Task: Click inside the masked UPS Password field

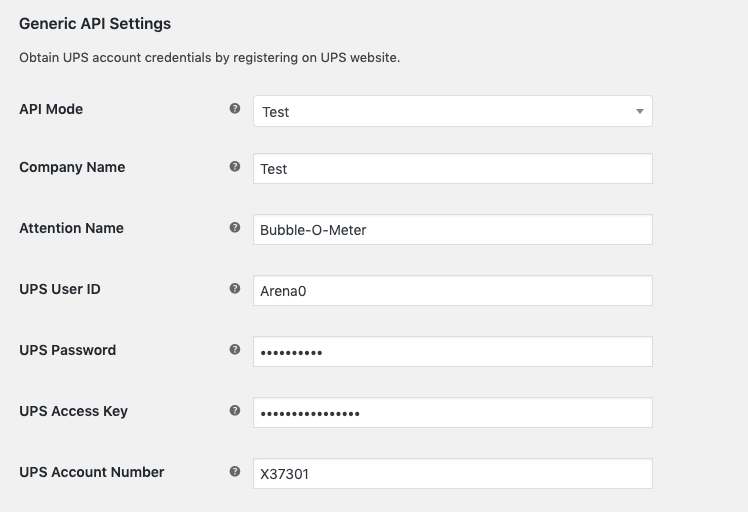Action: [453, 352]
